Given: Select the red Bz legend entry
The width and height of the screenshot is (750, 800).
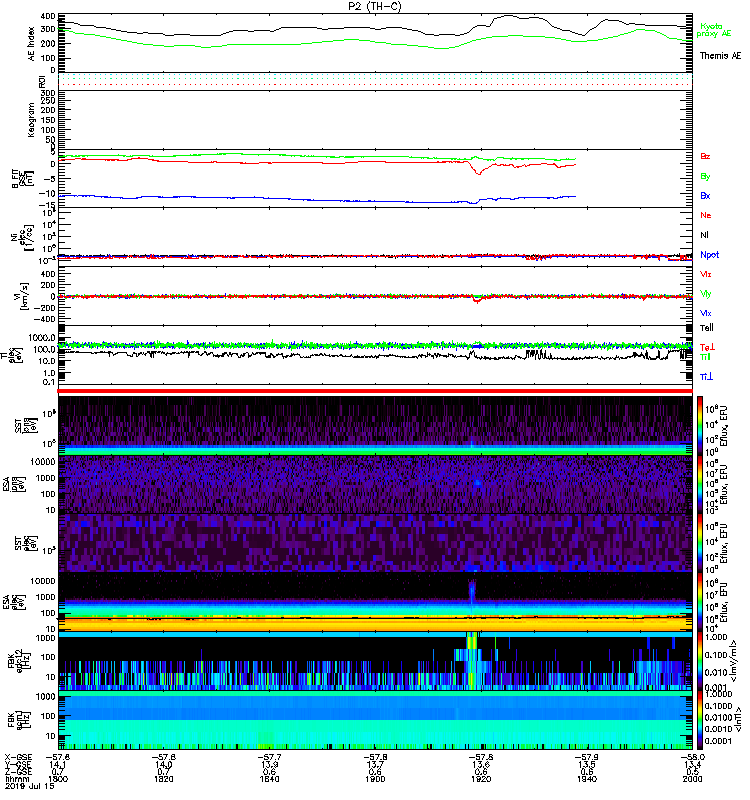Looking at the screenshot, I should click(x=705, y=156).
